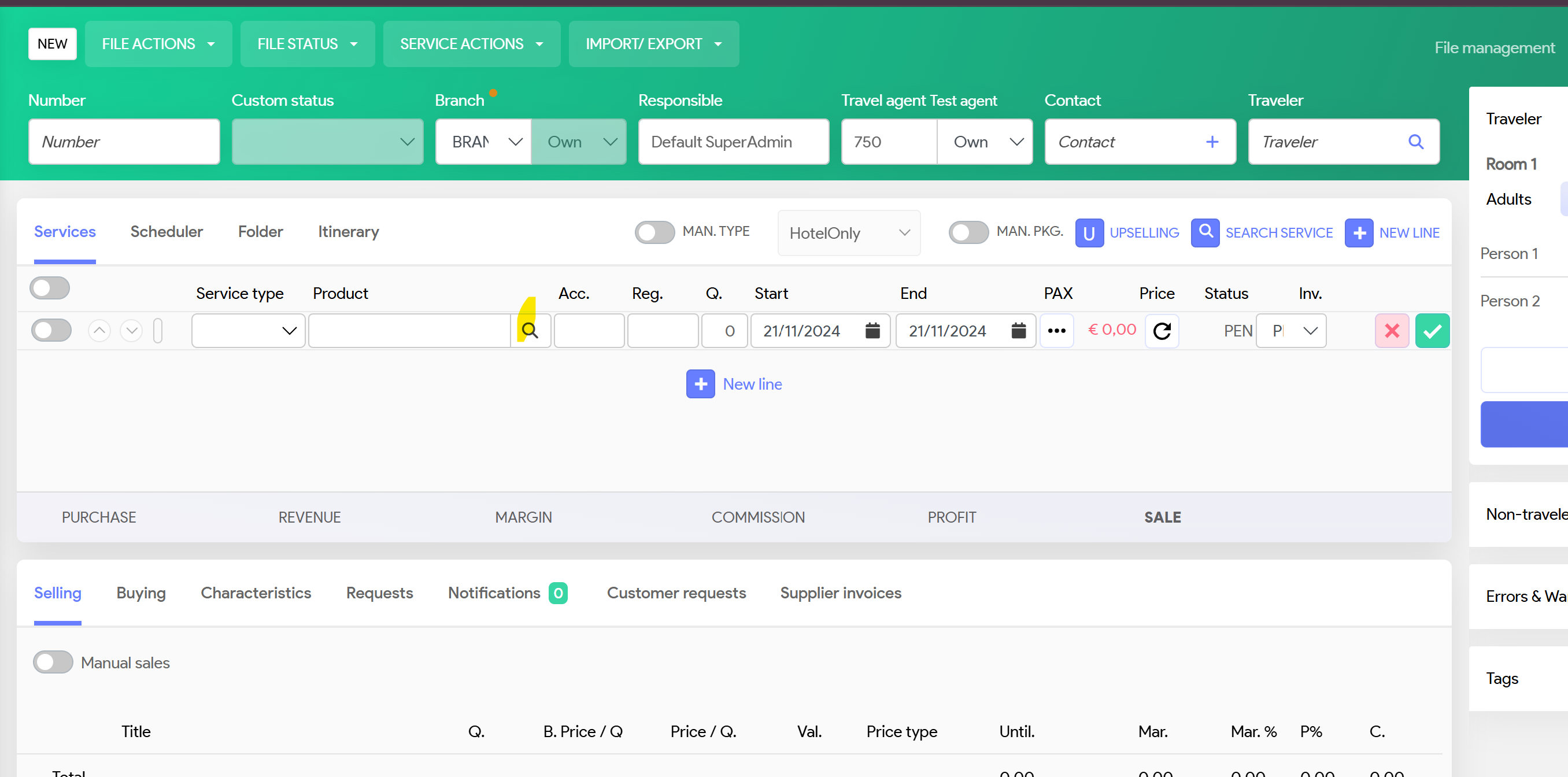The width and height of the screenshot is (1568, 777).
Task: Expand the HotelOnly type dropdown
Action: tap(849, 232)
